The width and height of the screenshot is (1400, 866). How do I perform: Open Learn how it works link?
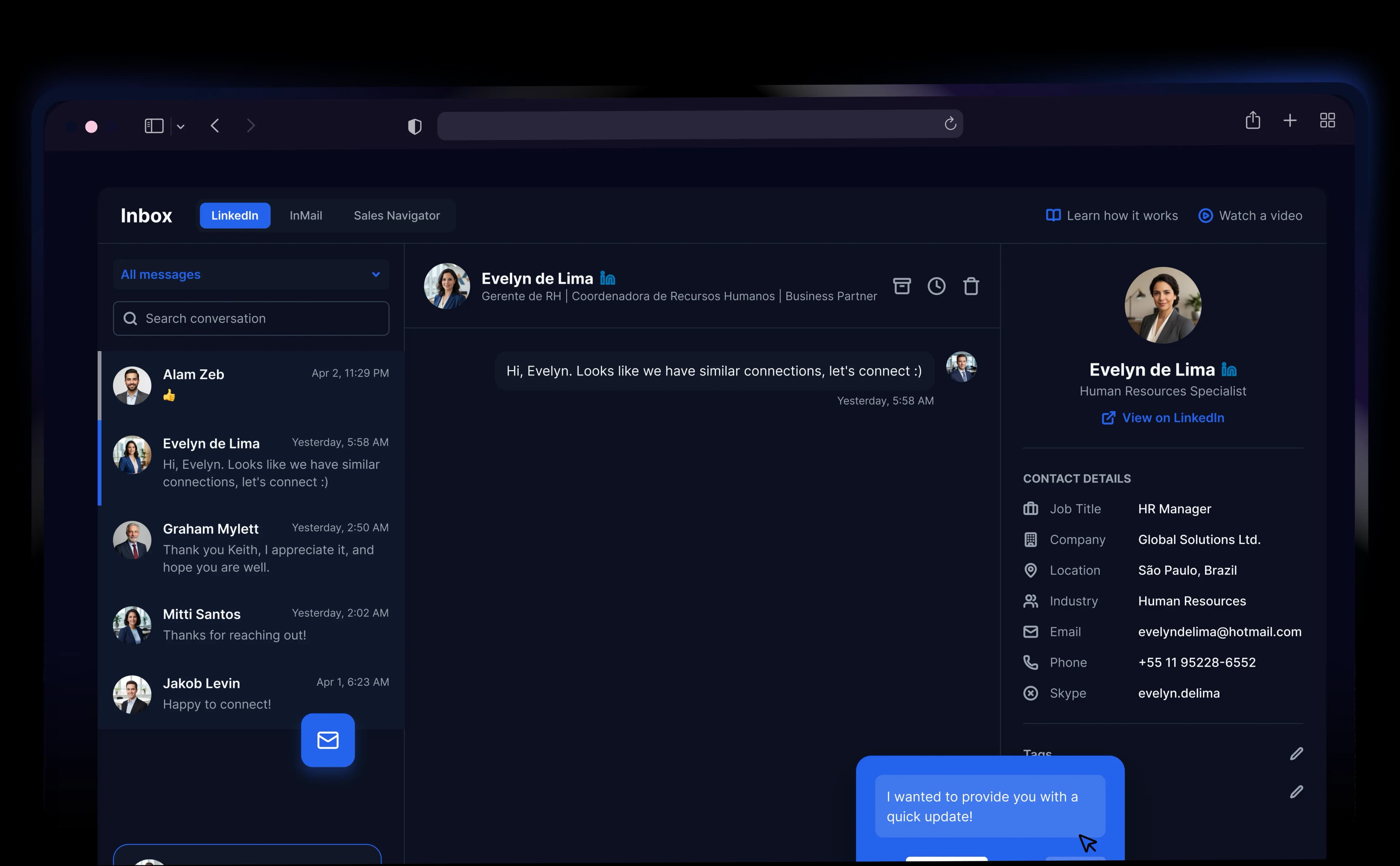(x=1112, y=215)
